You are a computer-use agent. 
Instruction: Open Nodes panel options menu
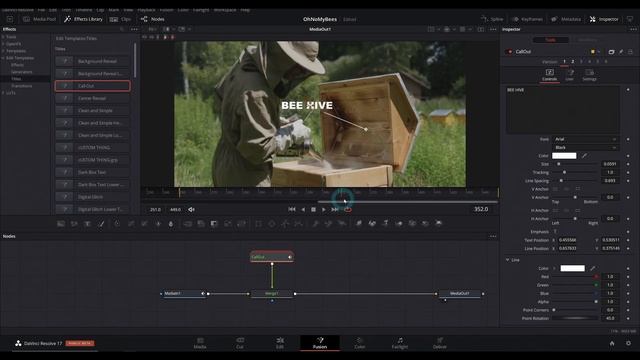click(493, 236)
